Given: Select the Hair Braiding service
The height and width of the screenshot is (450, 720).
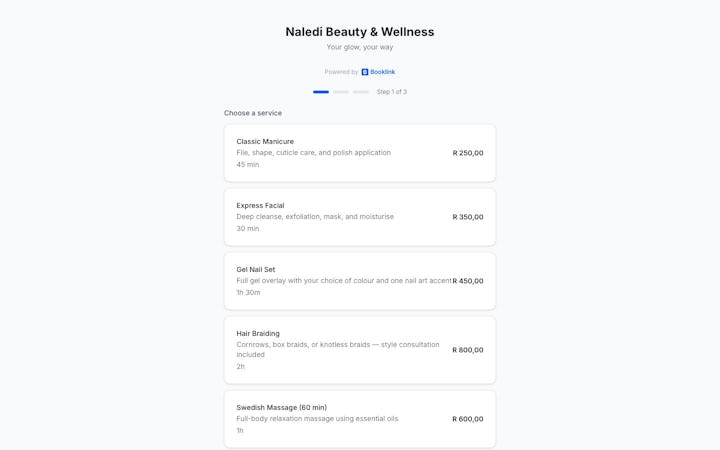Looking at the screenshot, I should (359, 350).
